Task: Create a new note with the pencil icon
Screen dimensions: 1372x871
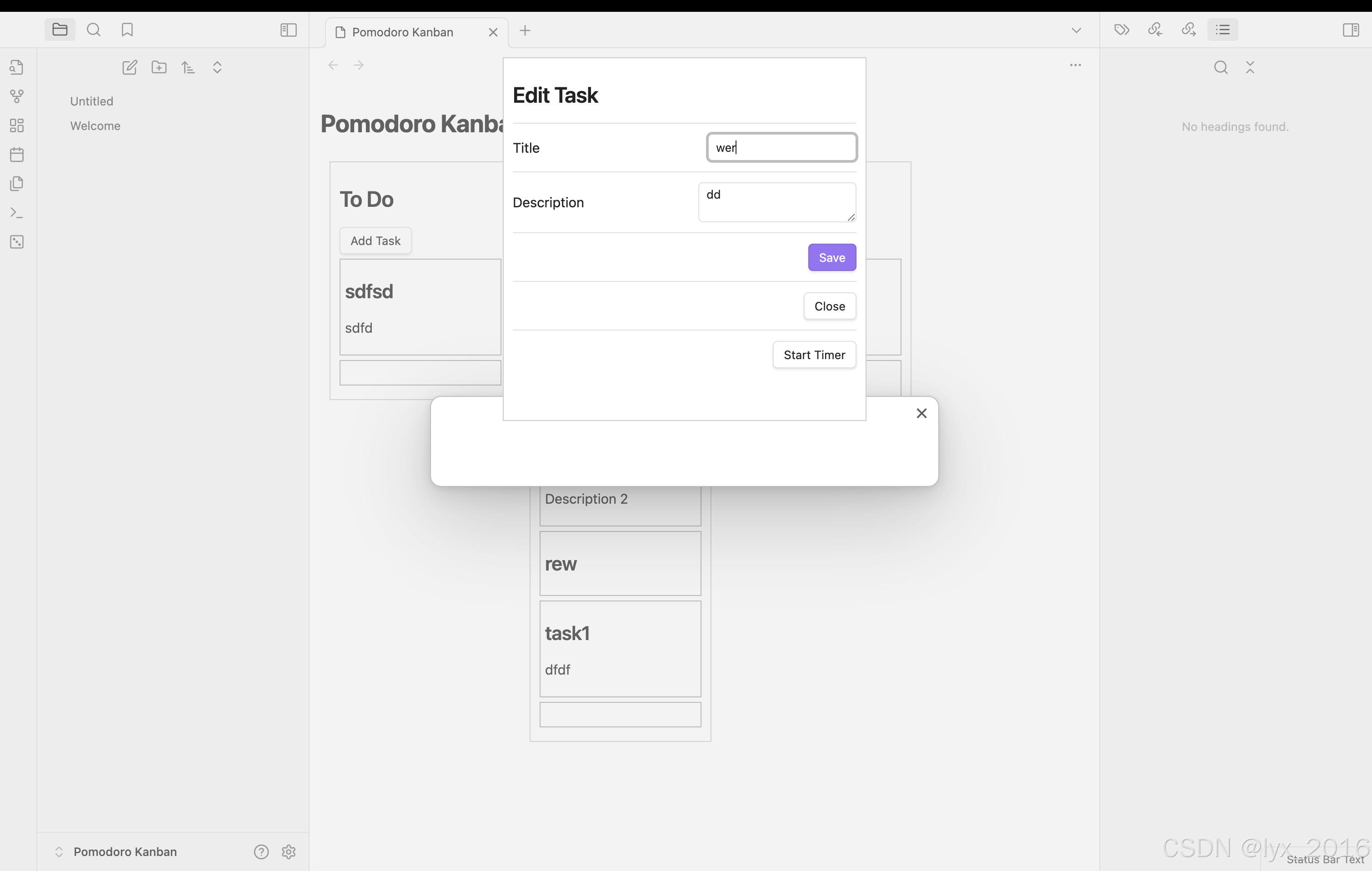Action: [130, 67]
